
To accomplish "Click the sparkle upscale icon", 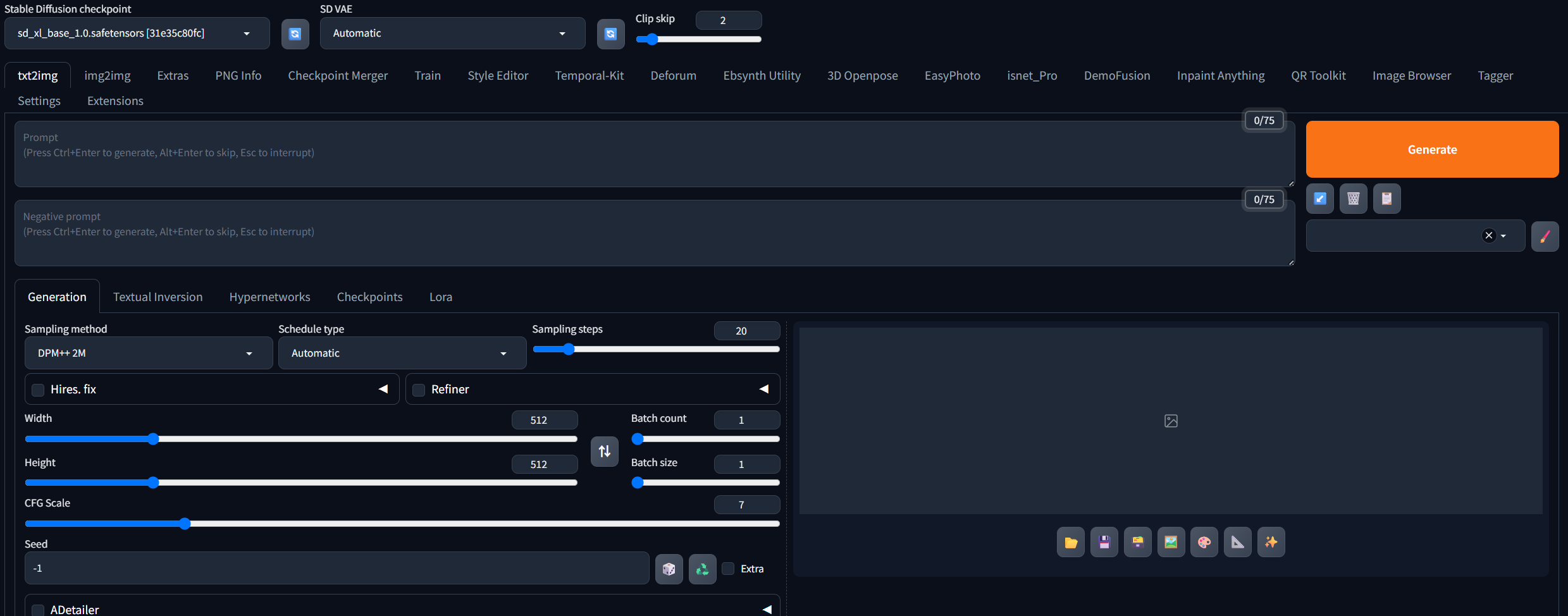I will (x=1271, y=542).
